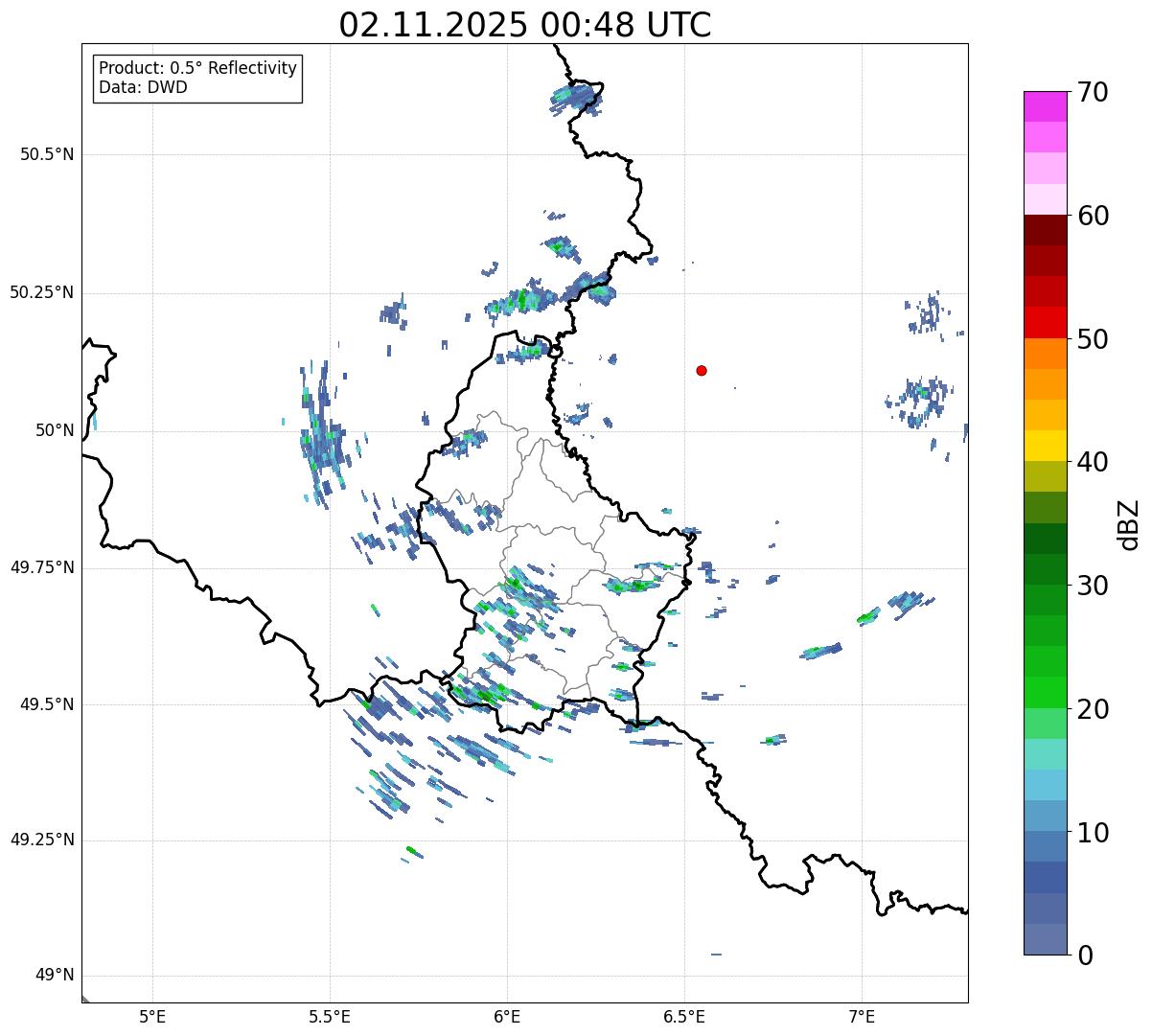Image resolution: width=1152 pixels, height=1036 pixels.
Task: Click the 6°E longitude label
Action: 507,1016
